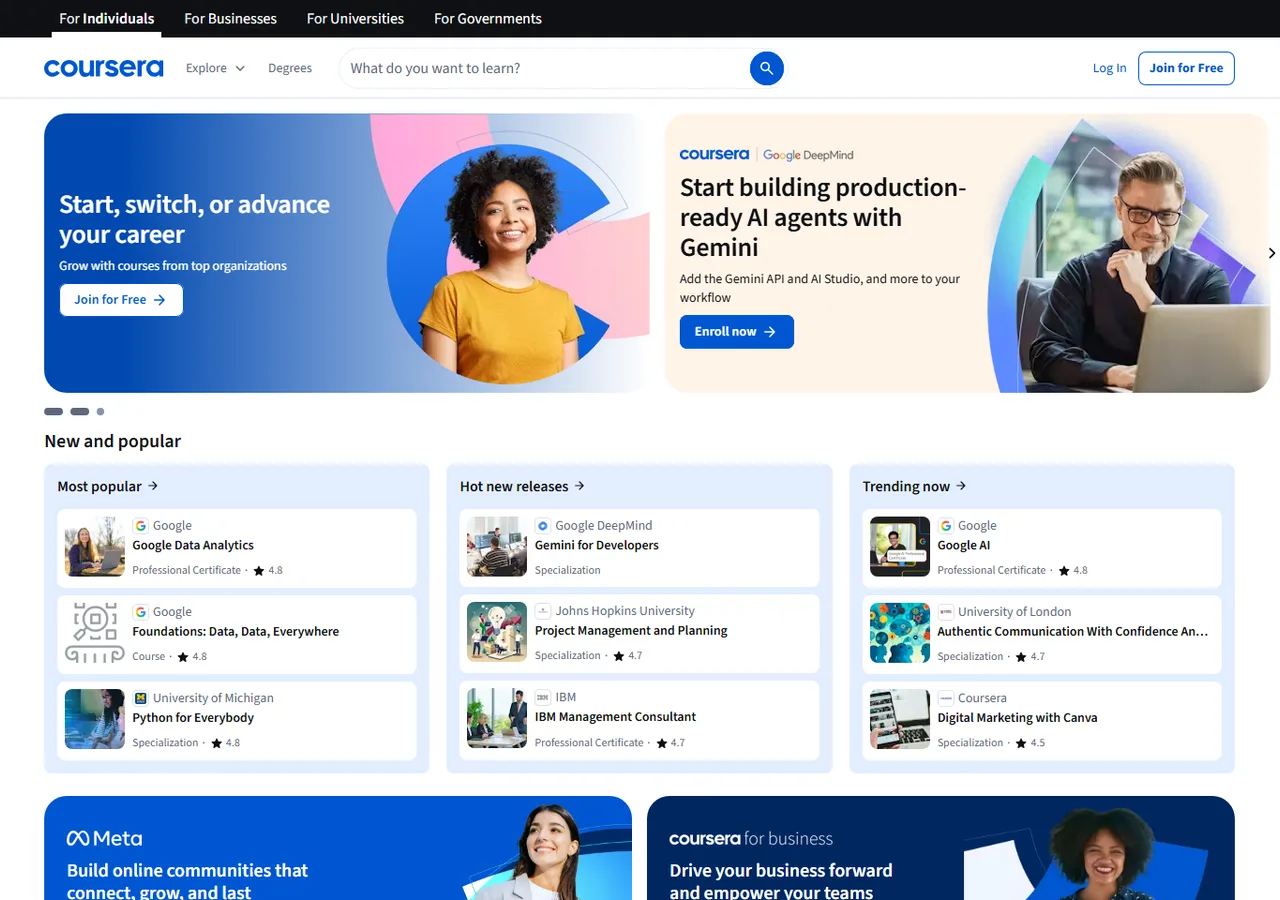The width and height of the screenshot is (1280, 900).
Task: Click the Johns Hopkins University logo icon
Action: [543, 610]
